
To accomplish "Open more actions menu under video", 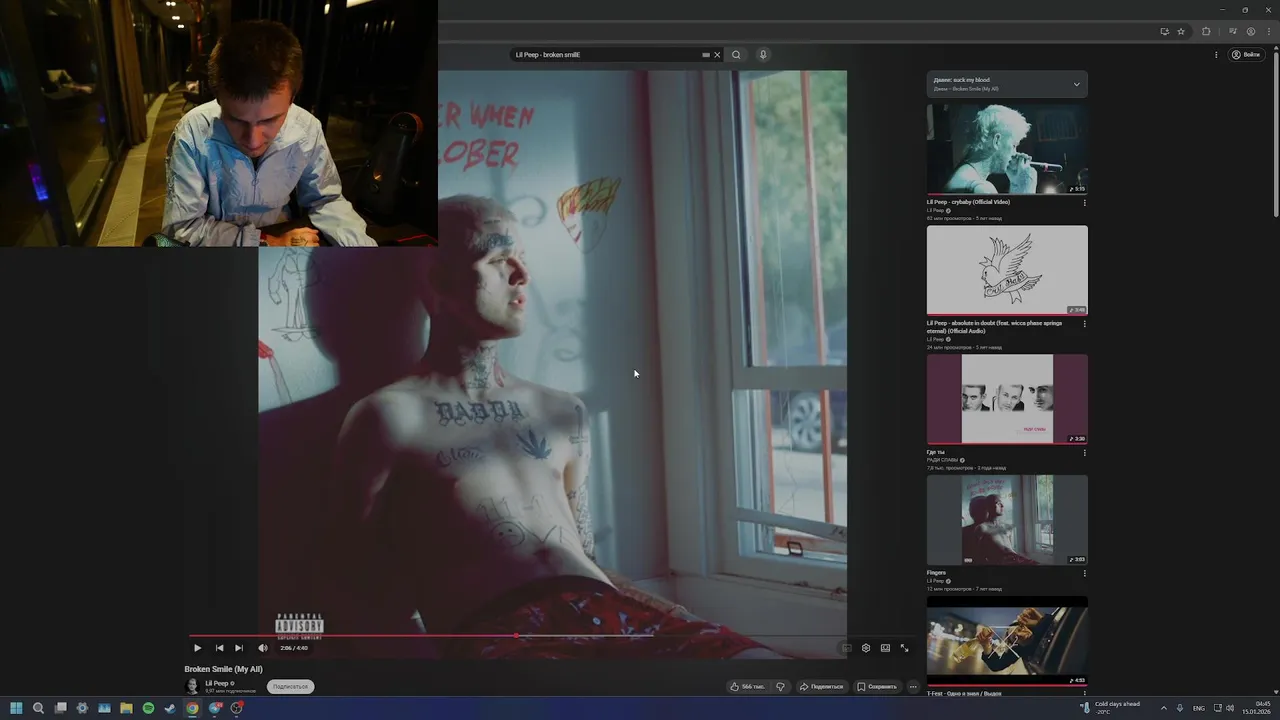I will click(912, 687).
